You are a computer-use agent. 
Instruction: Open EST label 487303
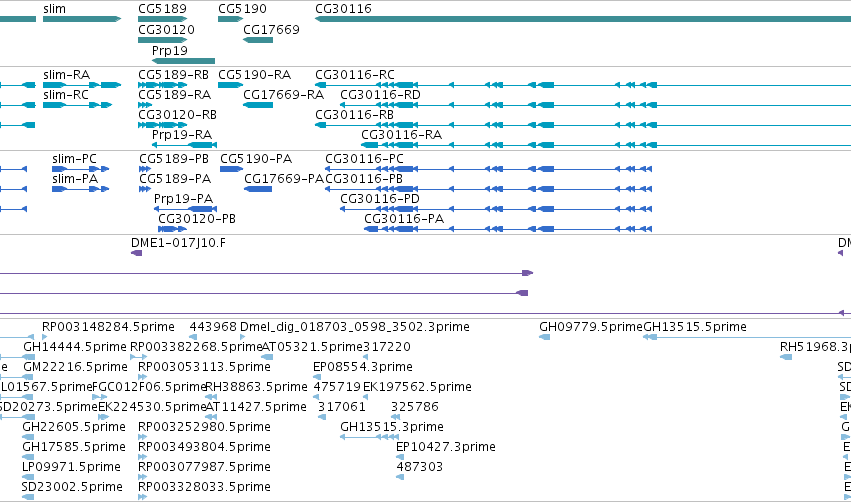pyautogui.click(x=420, y=467)
